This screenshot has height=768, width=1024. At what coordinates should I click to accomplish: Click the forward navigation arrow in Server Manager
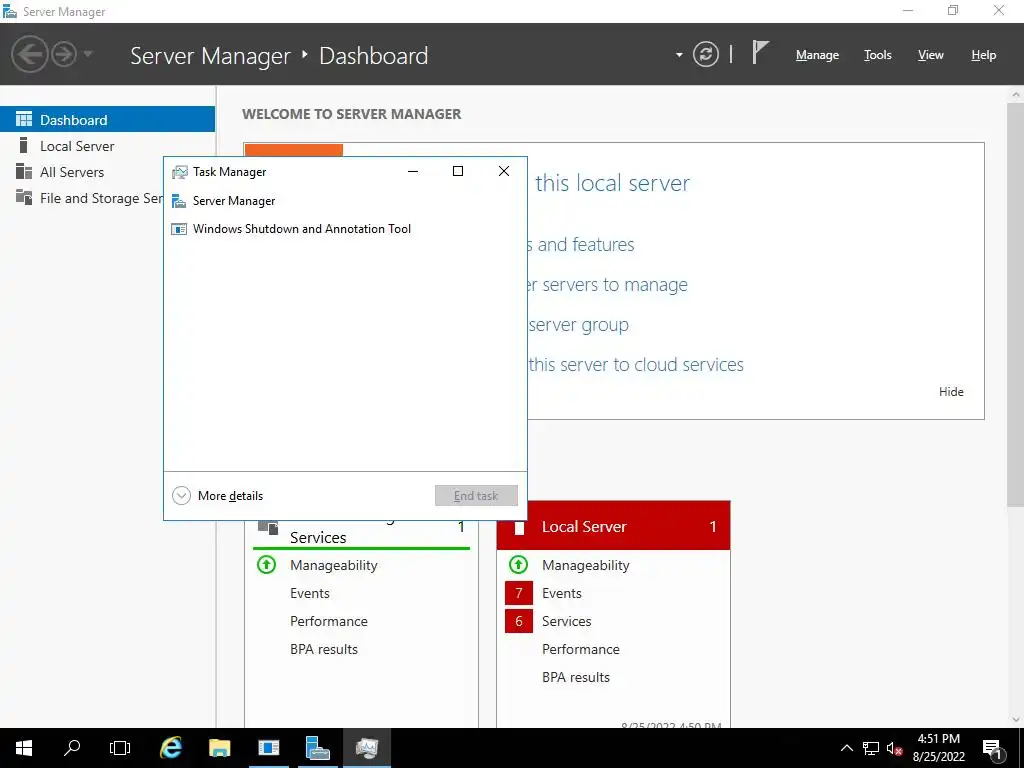click(63, 54)
